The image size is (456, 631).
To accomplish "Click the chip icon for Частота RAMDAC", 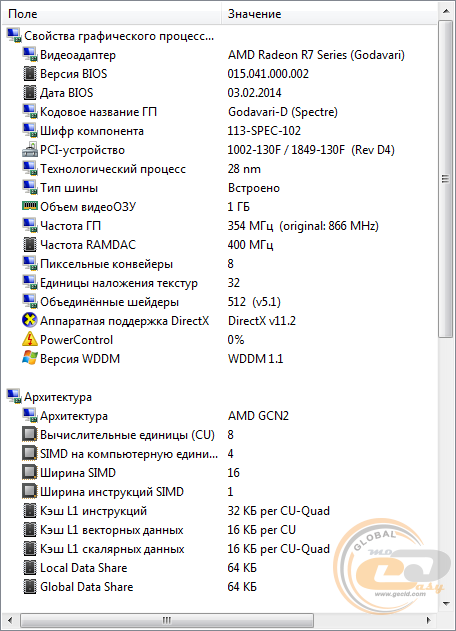I will pos(30,245).
